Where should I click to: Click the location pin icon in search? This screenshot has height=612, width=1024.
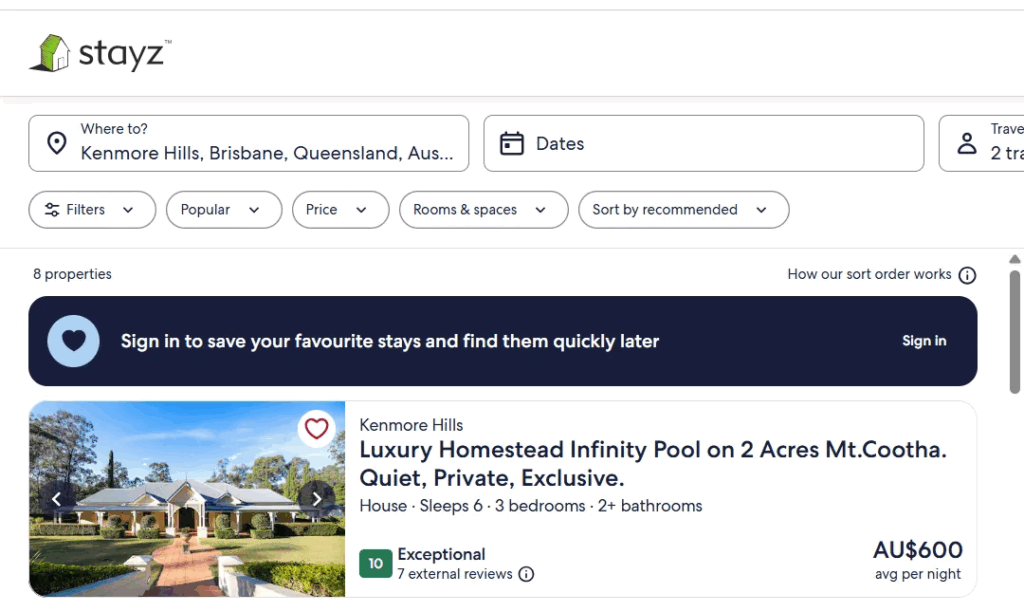(x=58, y=143)
